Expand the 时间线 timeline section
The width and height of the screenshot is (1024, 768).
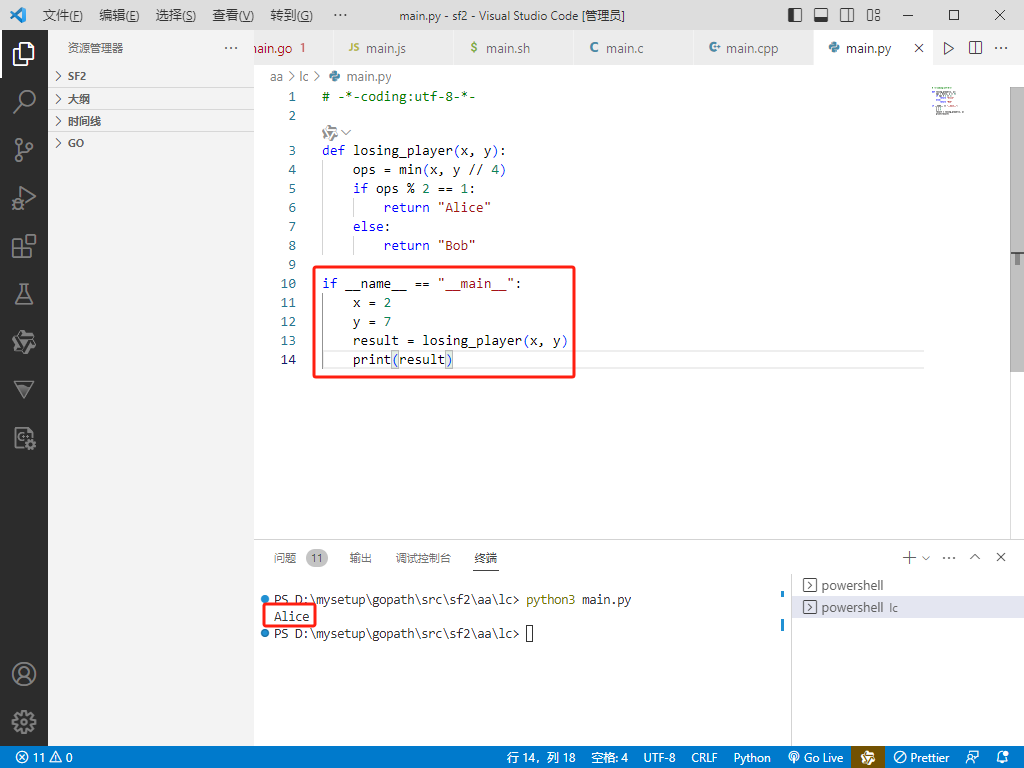[151, 121]
